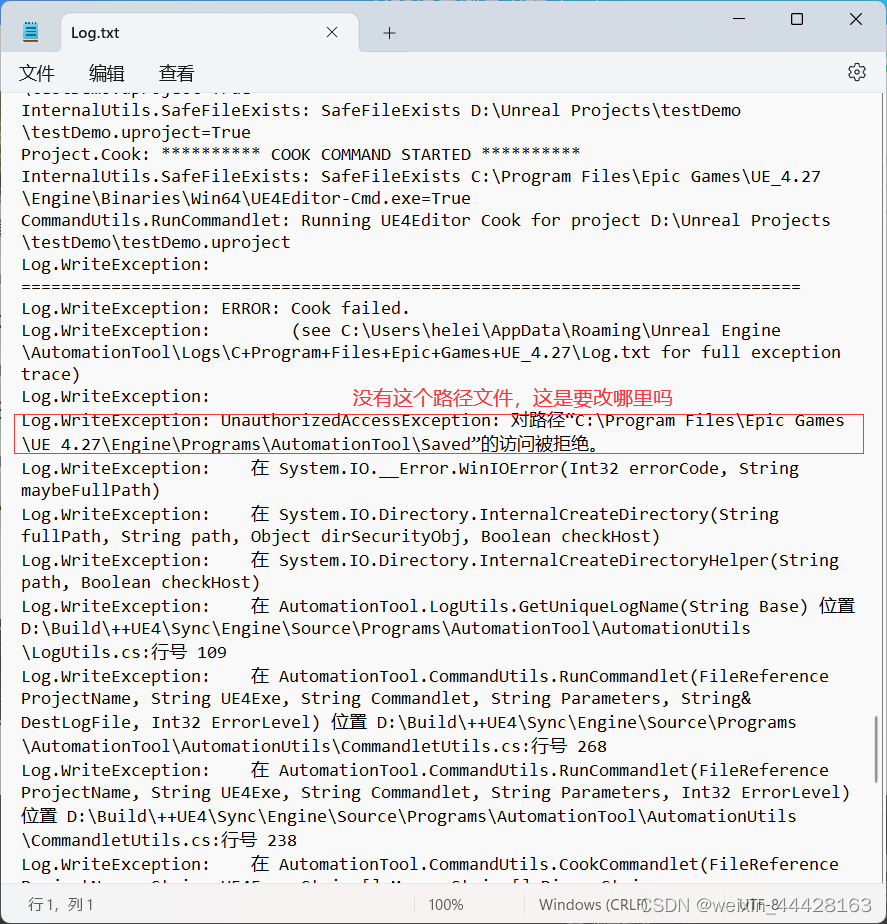Screen dimensions: 887x924
Task: Close the Log.txt tab
Action: tap(332, 32)
